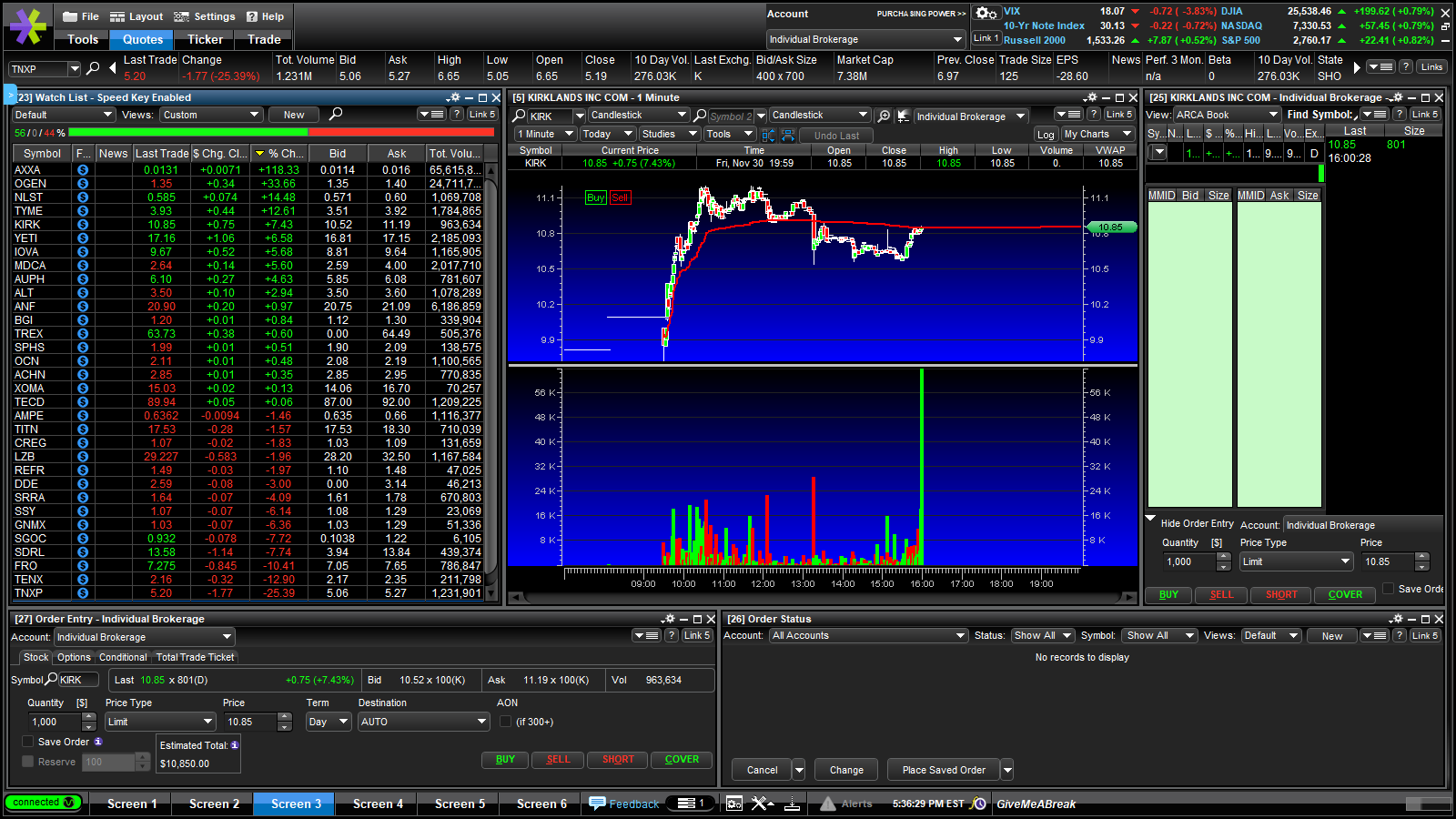Click the Alerts warning triangle icon
The width and height of the screenshot is (1456, 819).
click(x=828, y=804)
